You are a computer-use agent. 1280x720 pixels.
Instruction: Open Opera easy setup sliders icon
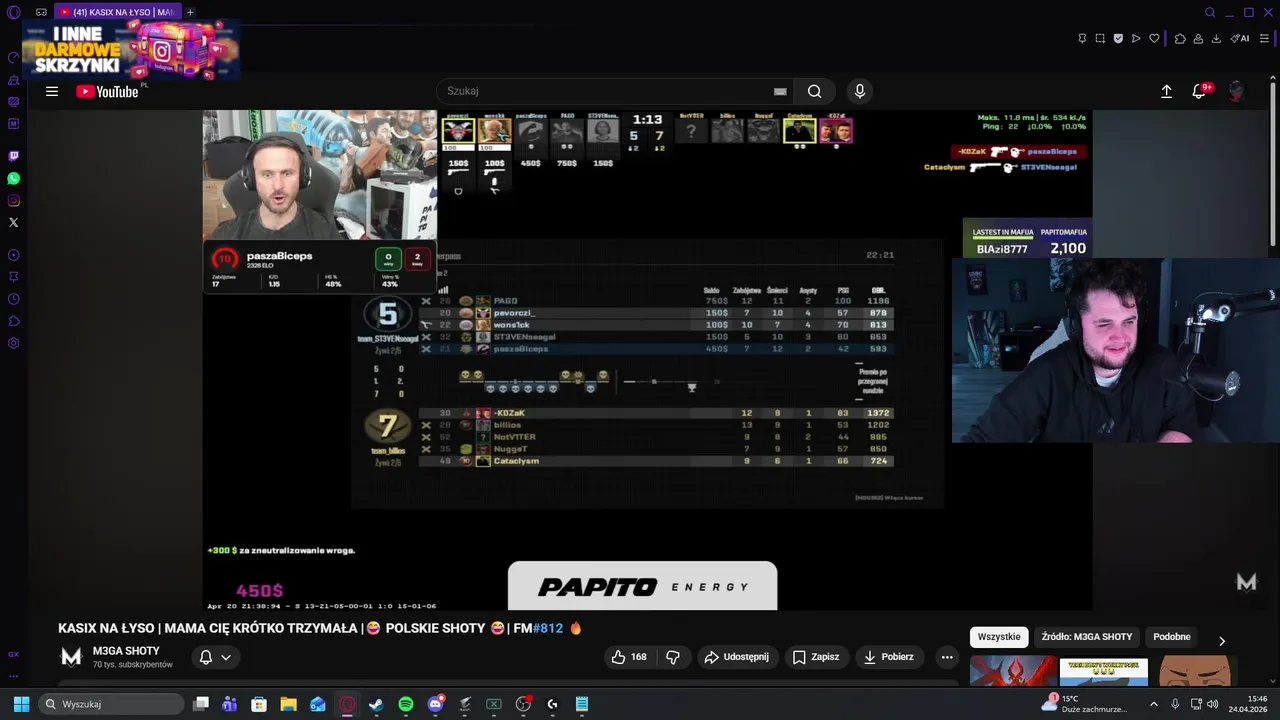click(1264, 38)
